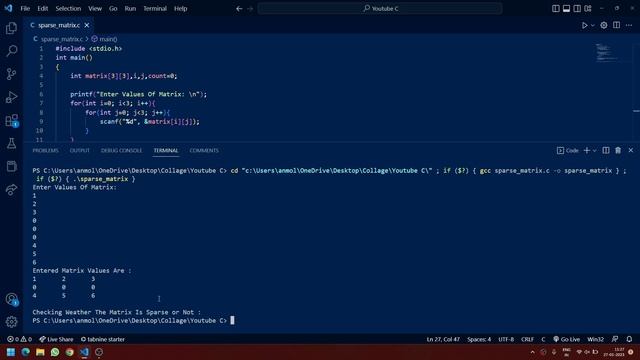
Task: Toggle the bottom panel layout button
Action: coord(566,9)
